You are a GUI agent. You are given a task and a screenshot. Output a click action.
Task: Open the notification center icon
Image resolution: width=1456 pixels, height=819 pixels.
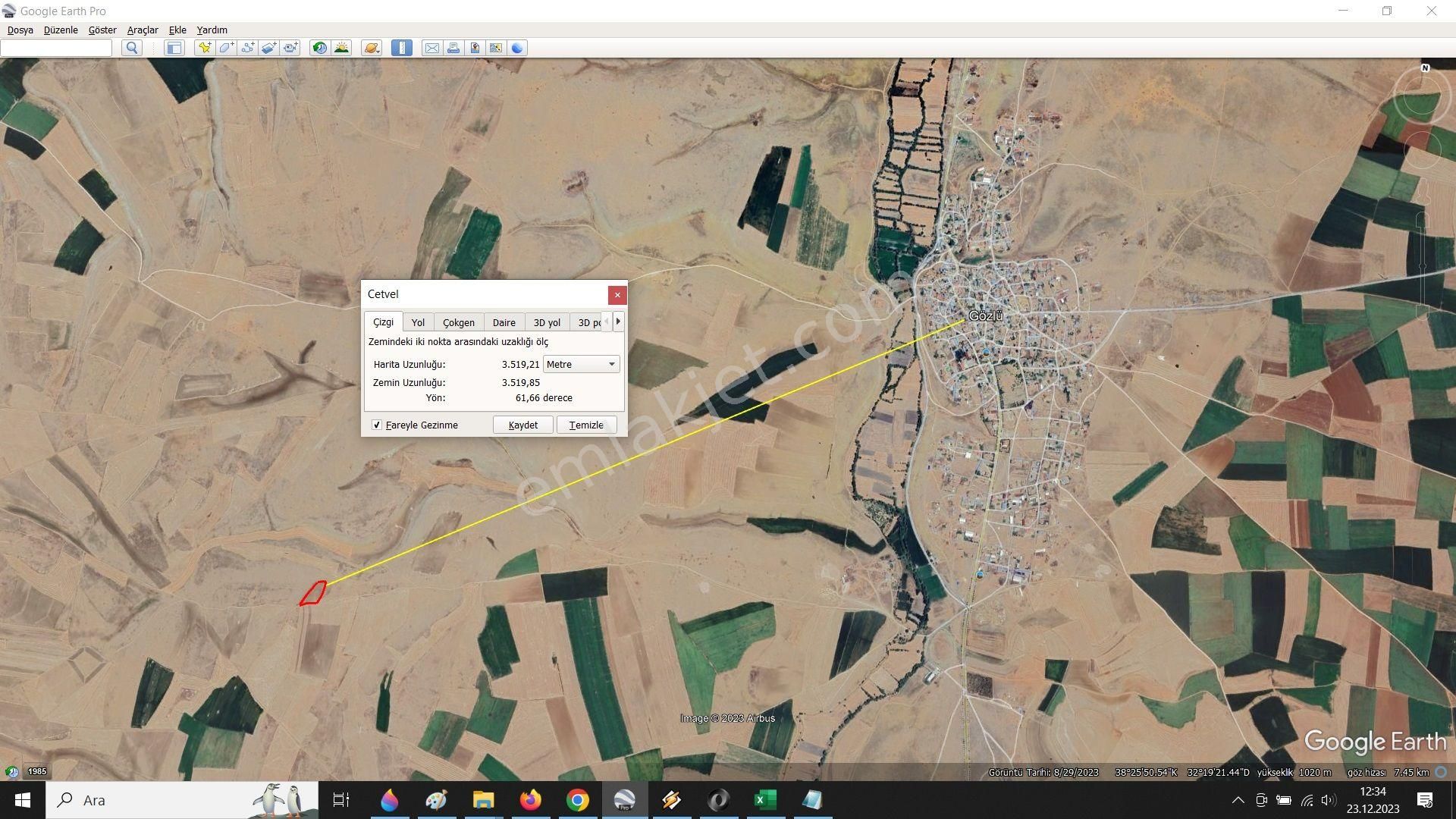[x=1425, y=800]
